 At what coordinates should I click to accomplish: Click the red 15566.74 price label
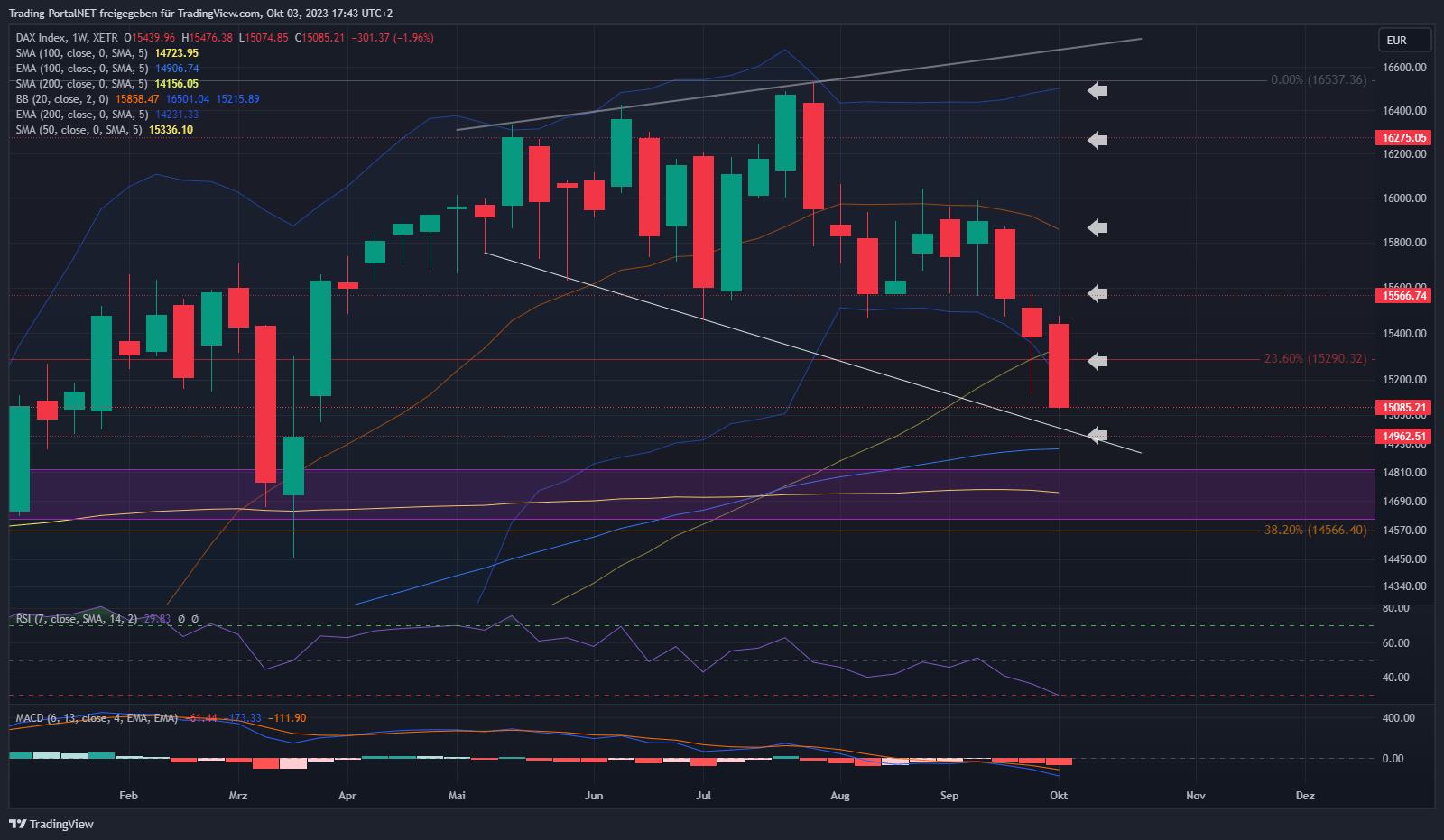coord(1405,296)
